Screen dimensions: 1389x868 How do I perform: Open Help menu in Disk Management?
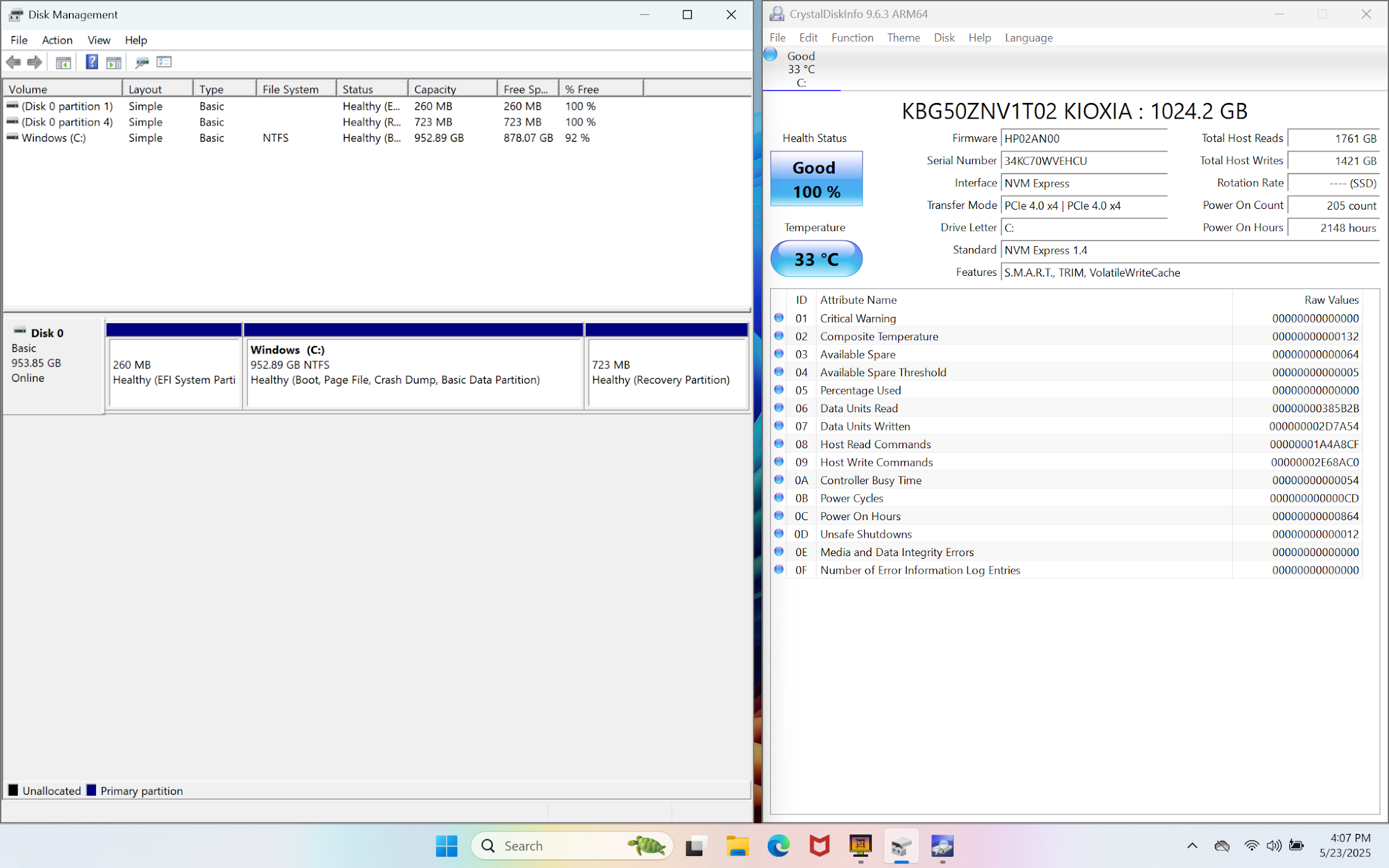[136, 40]
